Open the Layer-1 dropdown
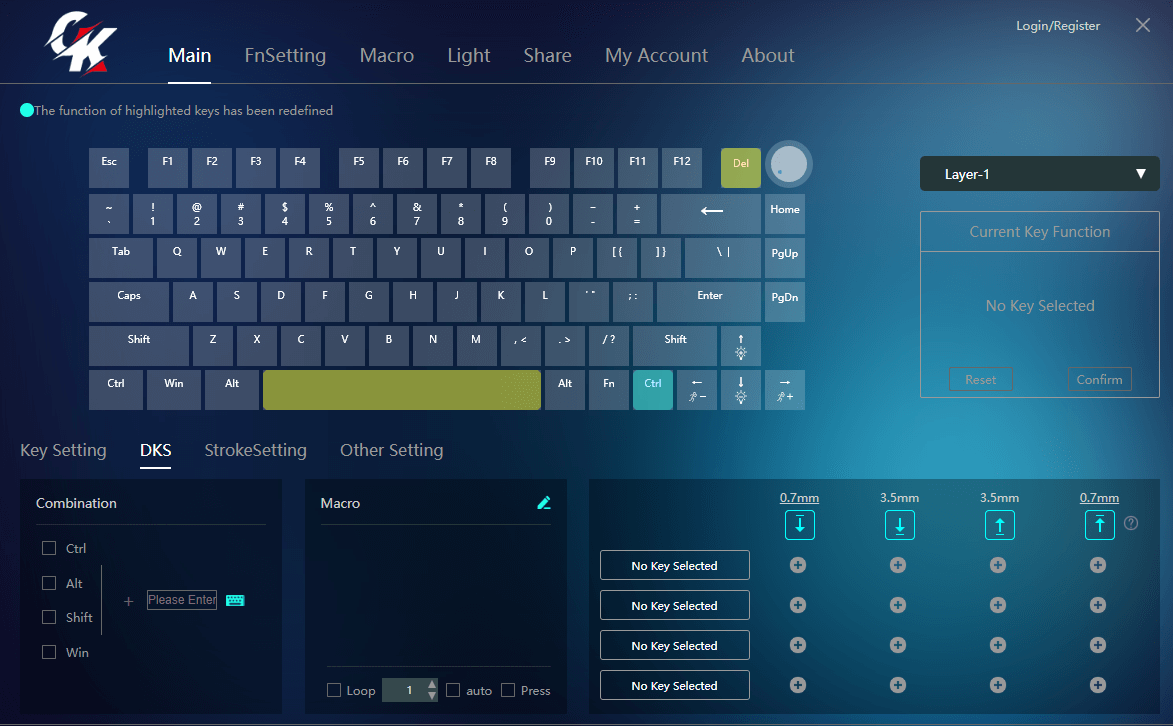The width and height of the screenshot is (1173, 726). click(x=1039, y=174)
